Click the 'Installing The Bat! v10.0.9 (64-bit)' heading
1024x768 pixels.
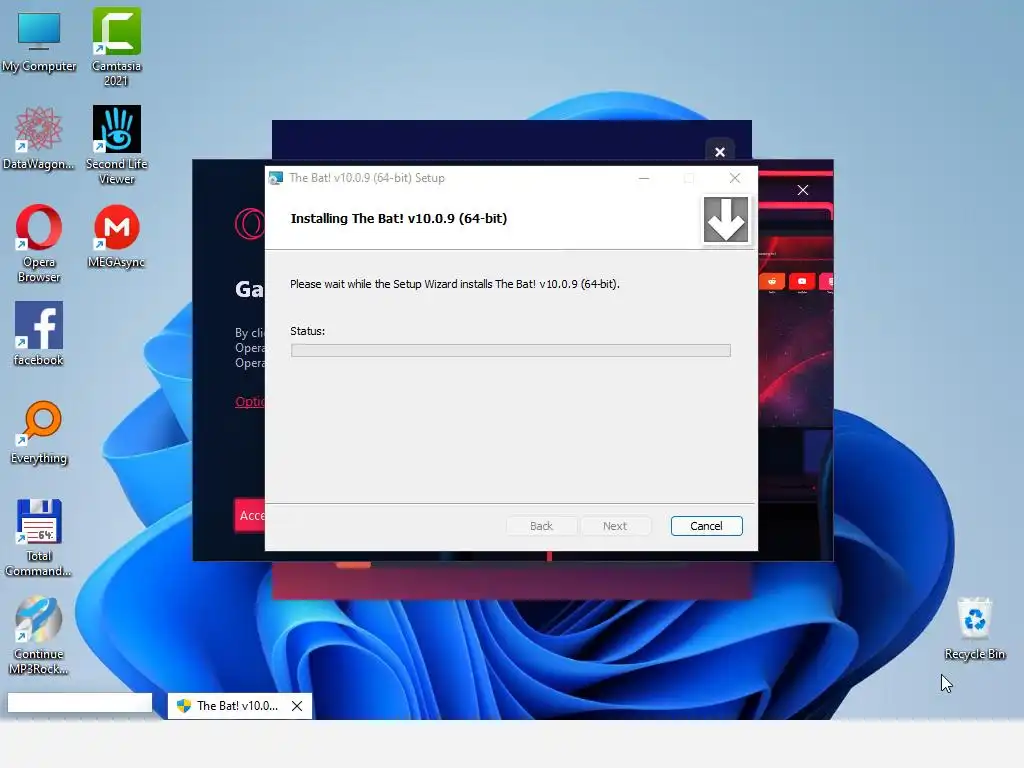(398, 219)
